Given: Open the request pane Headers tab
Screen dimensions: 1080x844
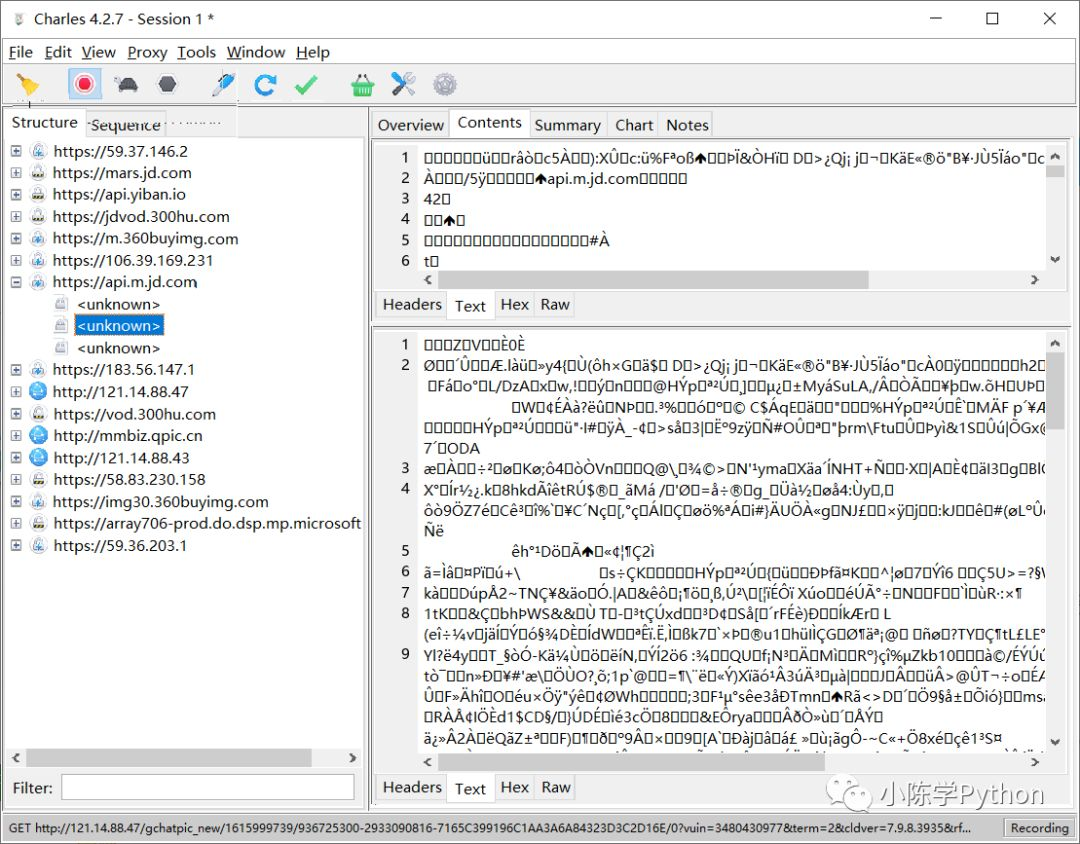Looking at the screenshot, I should (412, 305).
